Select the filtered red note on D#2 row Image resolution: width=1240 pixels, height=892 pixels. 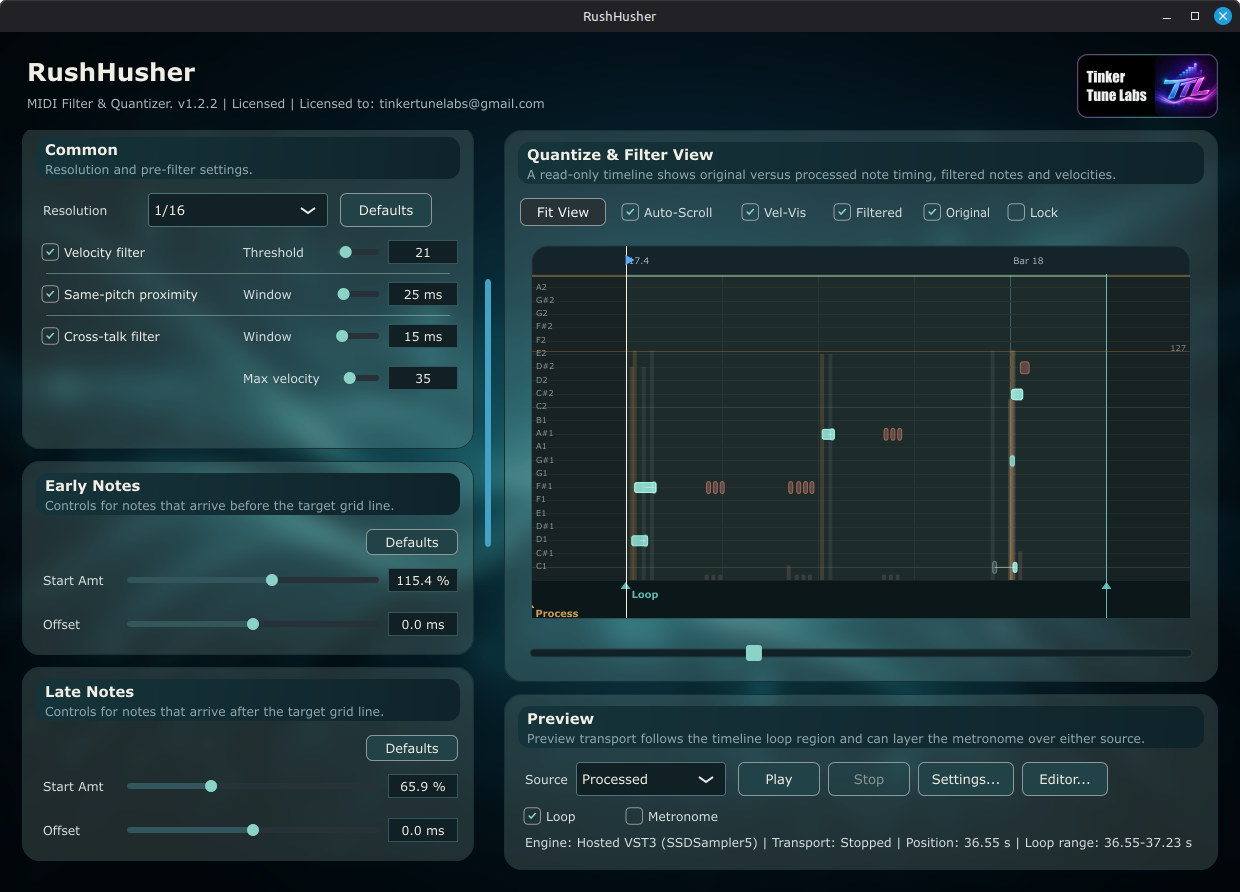1025,368
